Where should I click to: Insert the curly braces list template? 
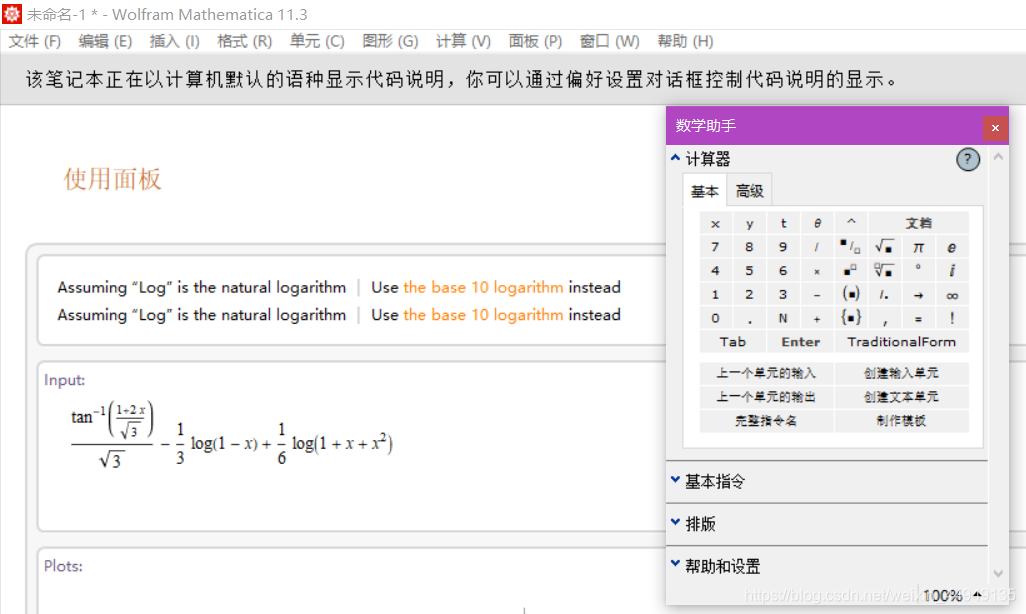pyautogui.click(x=851, y=318)
